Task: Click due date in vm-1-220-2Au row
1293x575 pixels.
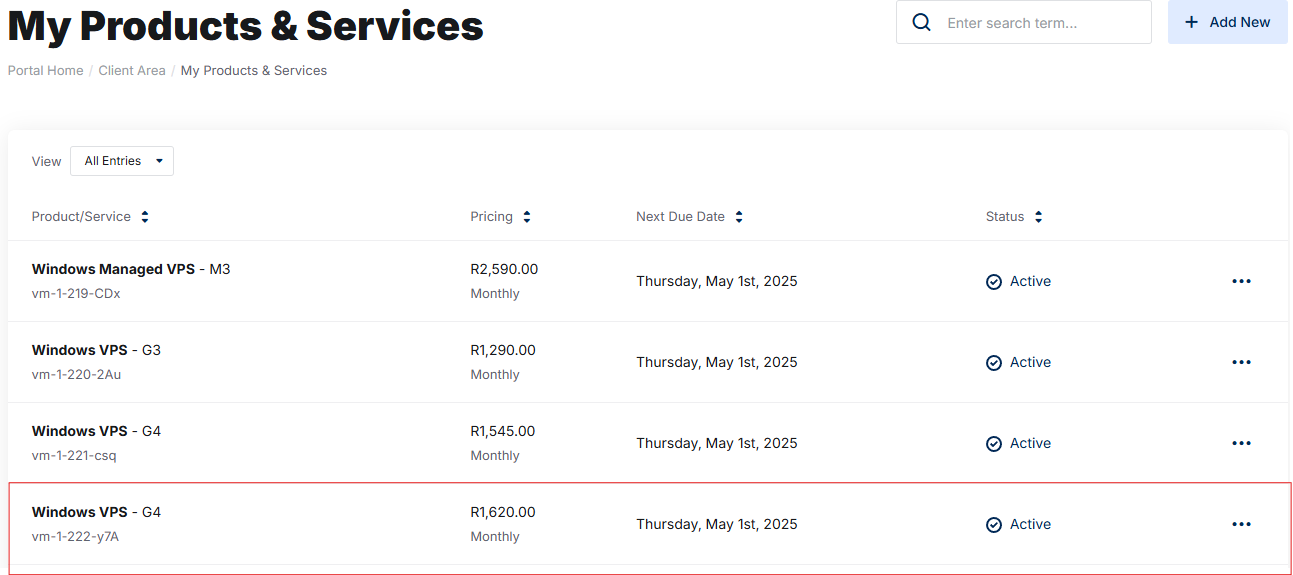Action: 717,362
